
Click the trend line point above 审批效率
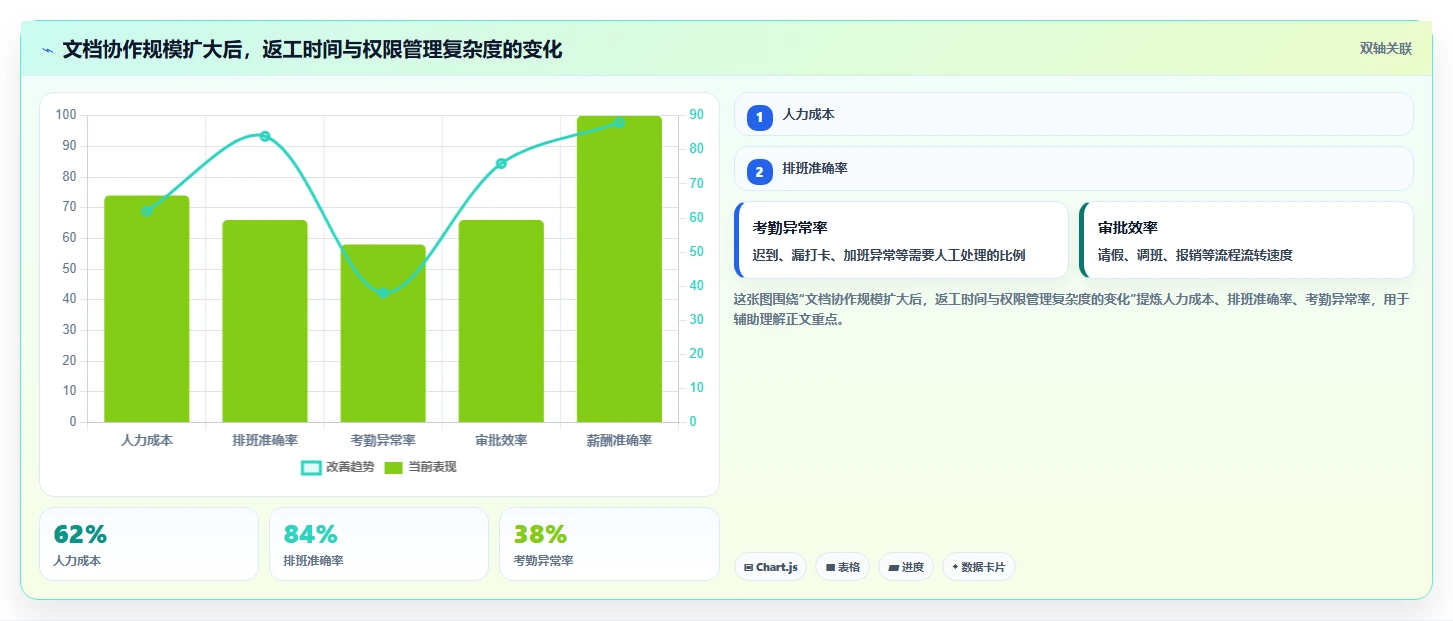pyautogui.click(x=501, y=163)
